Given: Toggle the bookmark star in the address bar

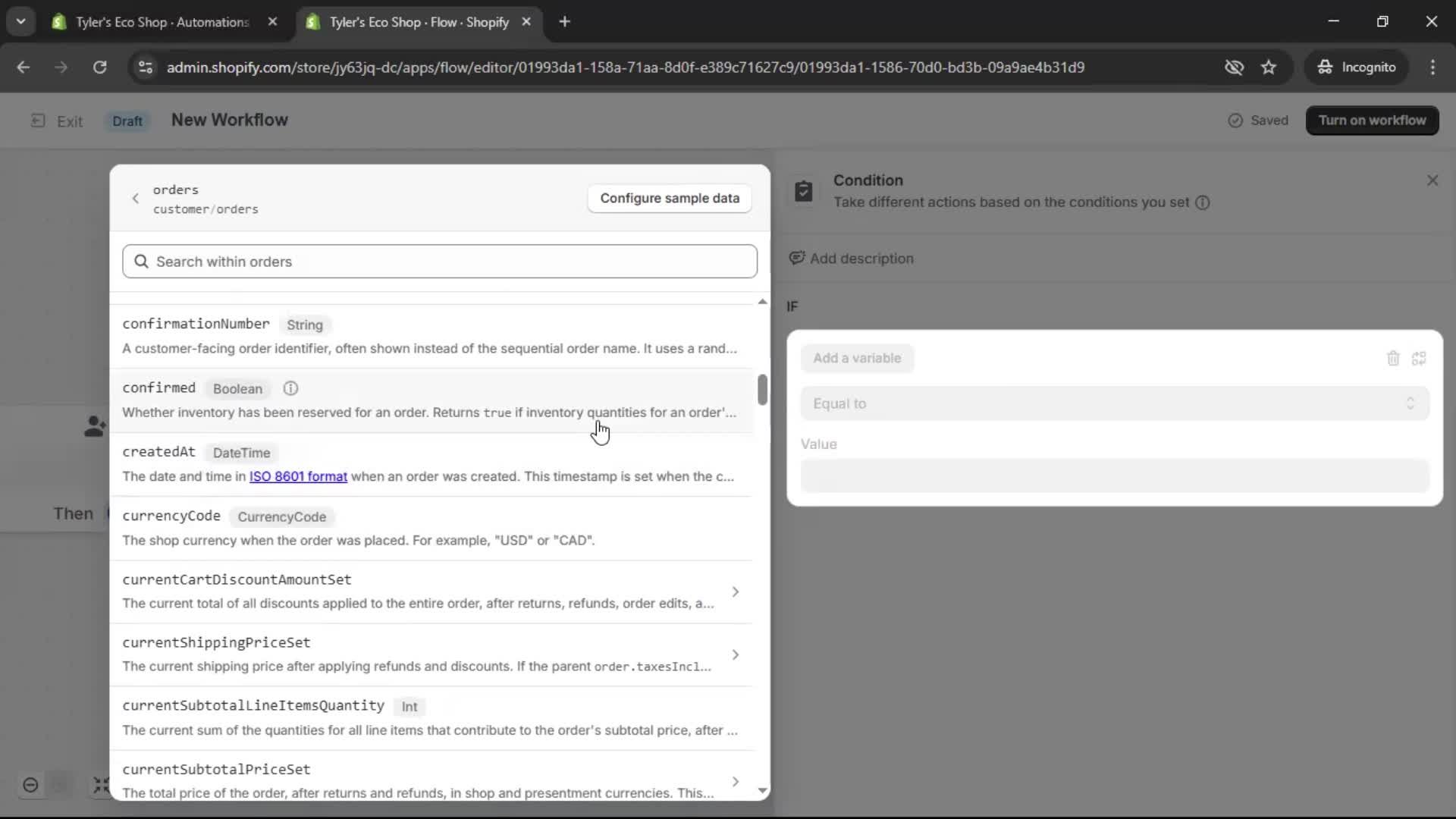Looking at the screenshot, I should pyautogui.click(x=1269, y=67).
